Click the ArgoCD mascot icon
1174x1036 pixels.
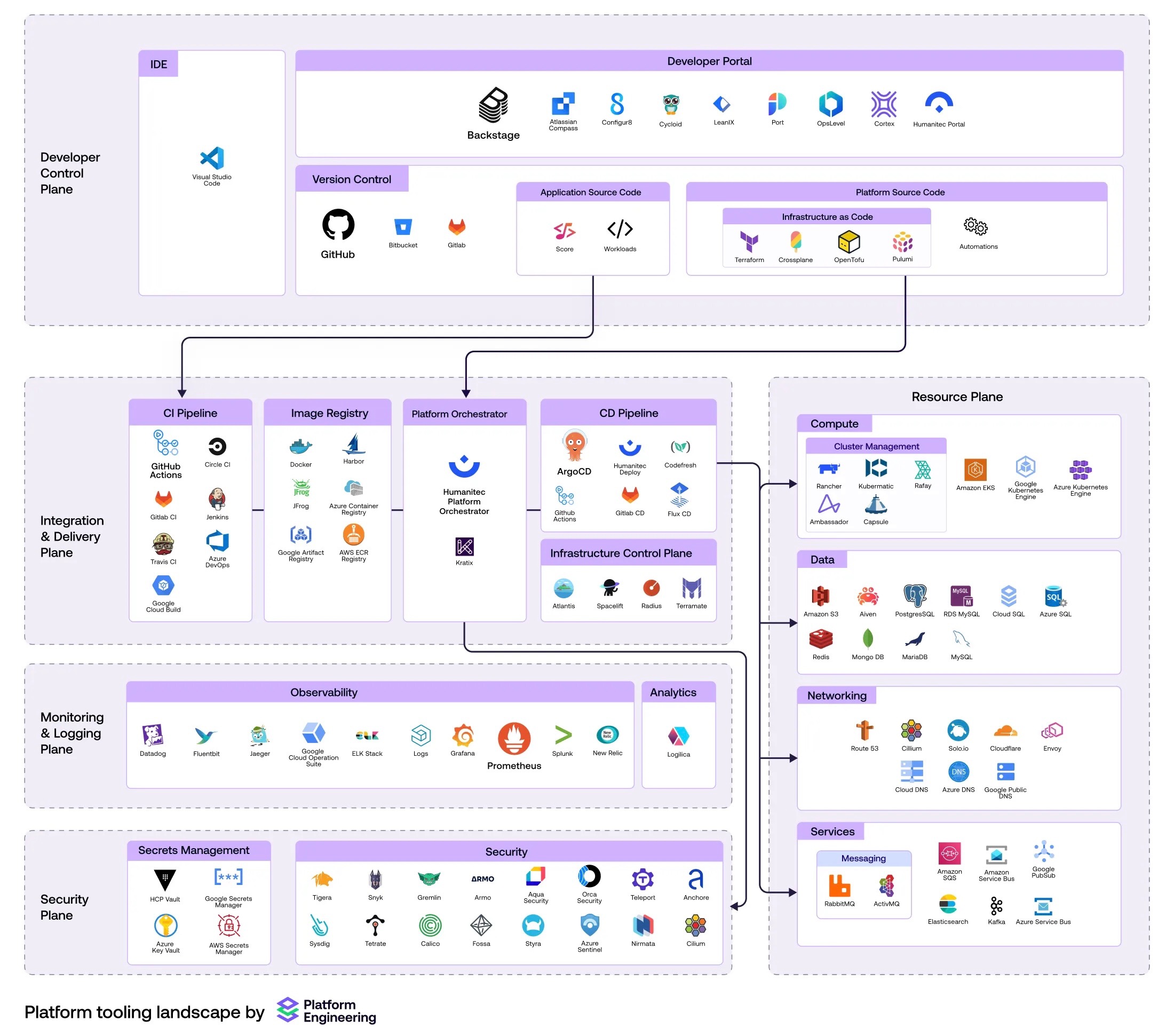(574, 446)
